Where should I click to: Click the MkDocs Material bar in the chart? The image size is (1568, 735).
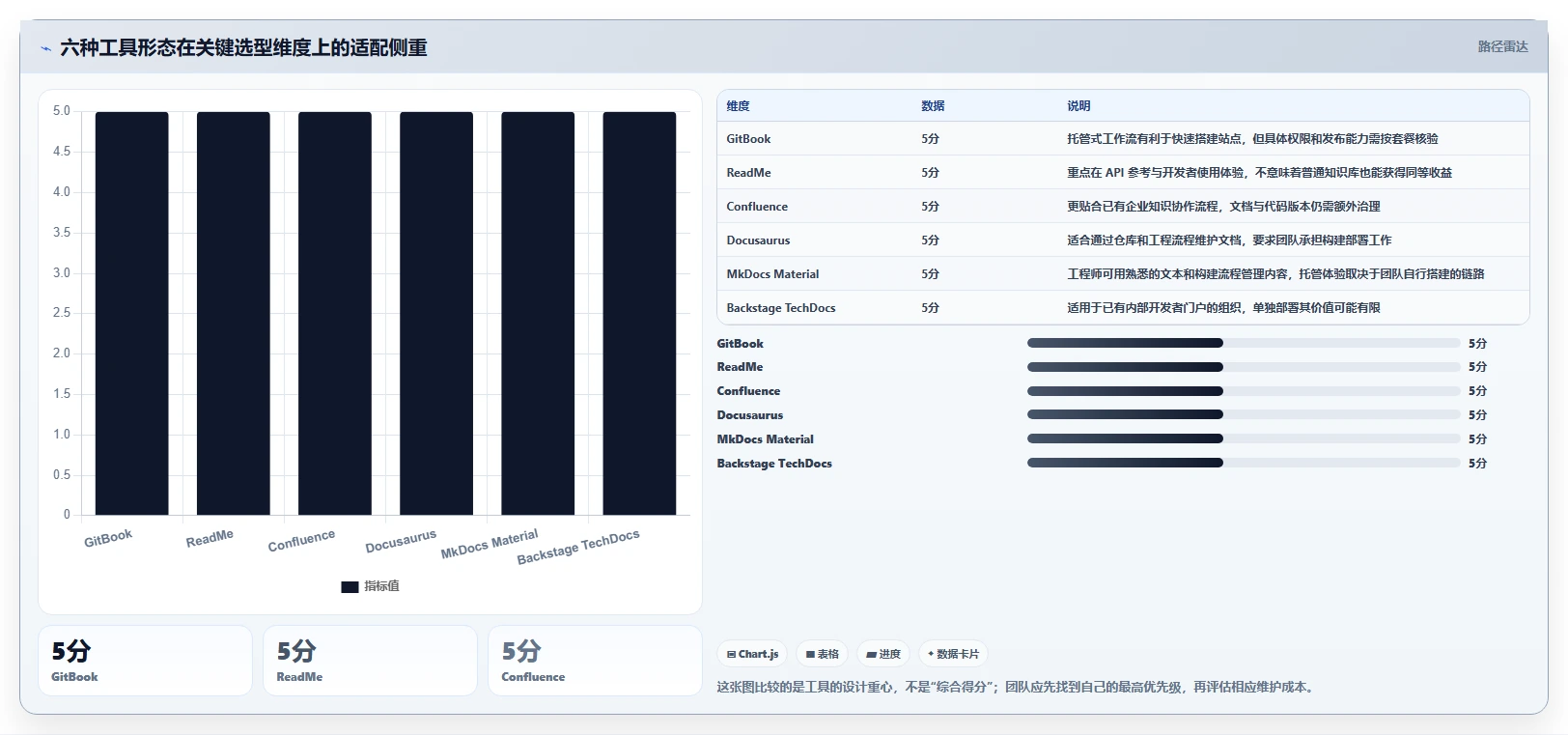pyautogui.click(x=538, y=313)
